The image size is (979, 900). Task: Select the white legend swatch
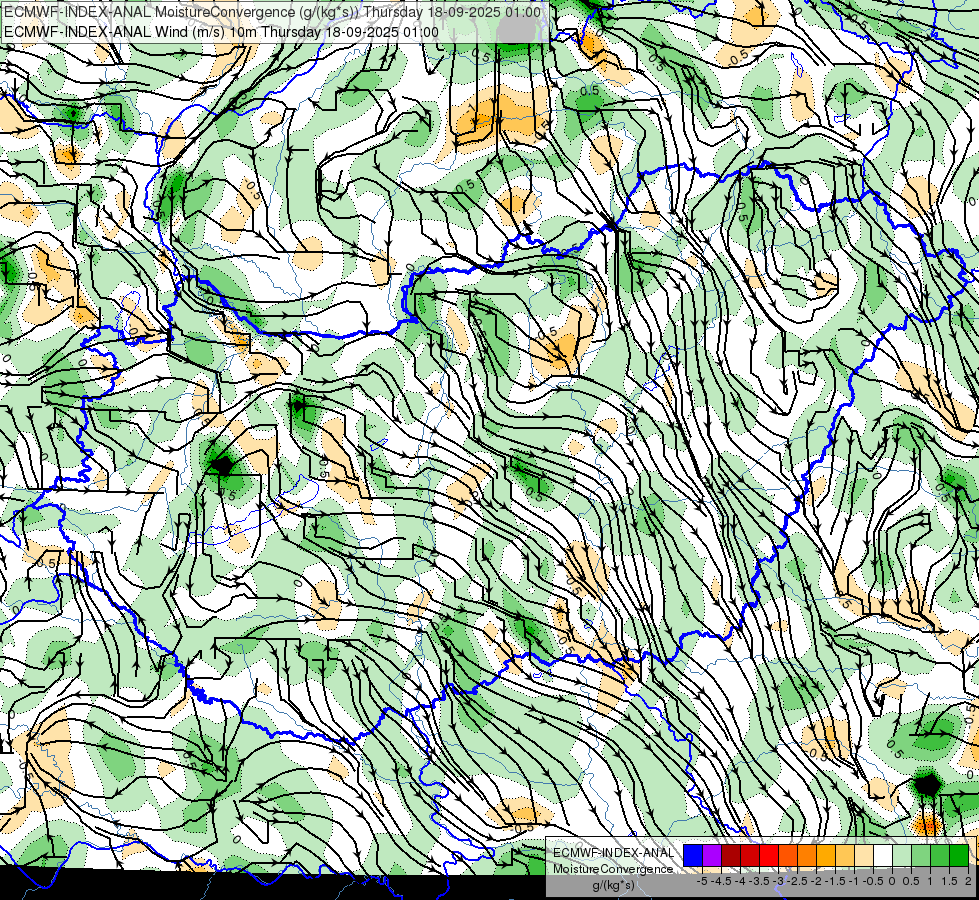click(883, 856)
